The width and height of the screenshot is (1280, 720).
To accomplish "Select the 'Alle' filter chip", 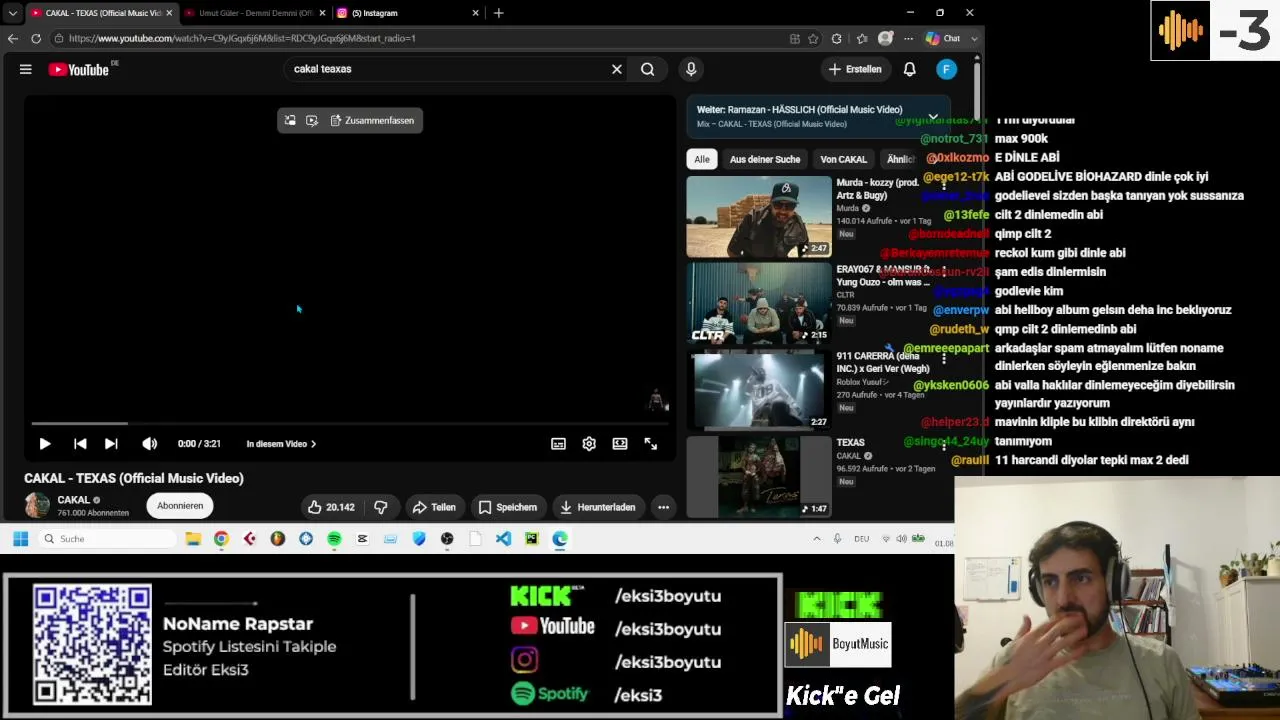I will [x=702, y=159].
